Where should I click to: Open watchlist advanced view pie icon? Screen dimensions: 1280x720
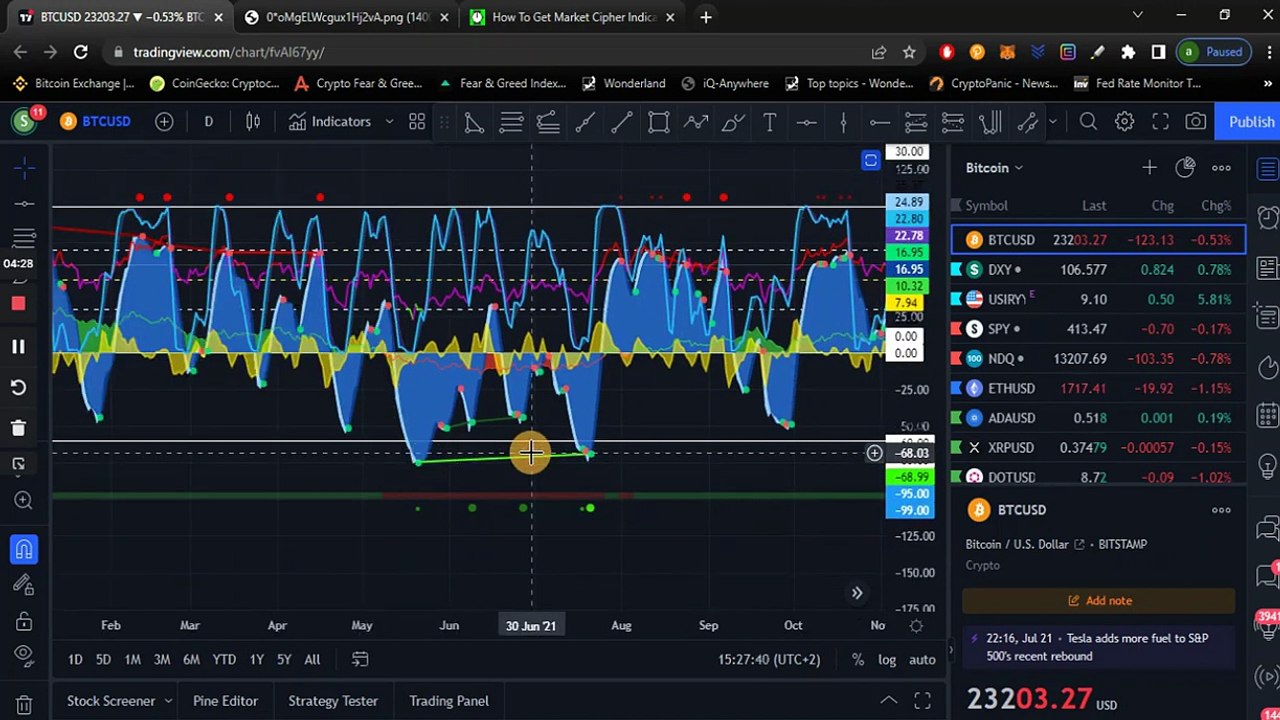(x=1185, y=168)
